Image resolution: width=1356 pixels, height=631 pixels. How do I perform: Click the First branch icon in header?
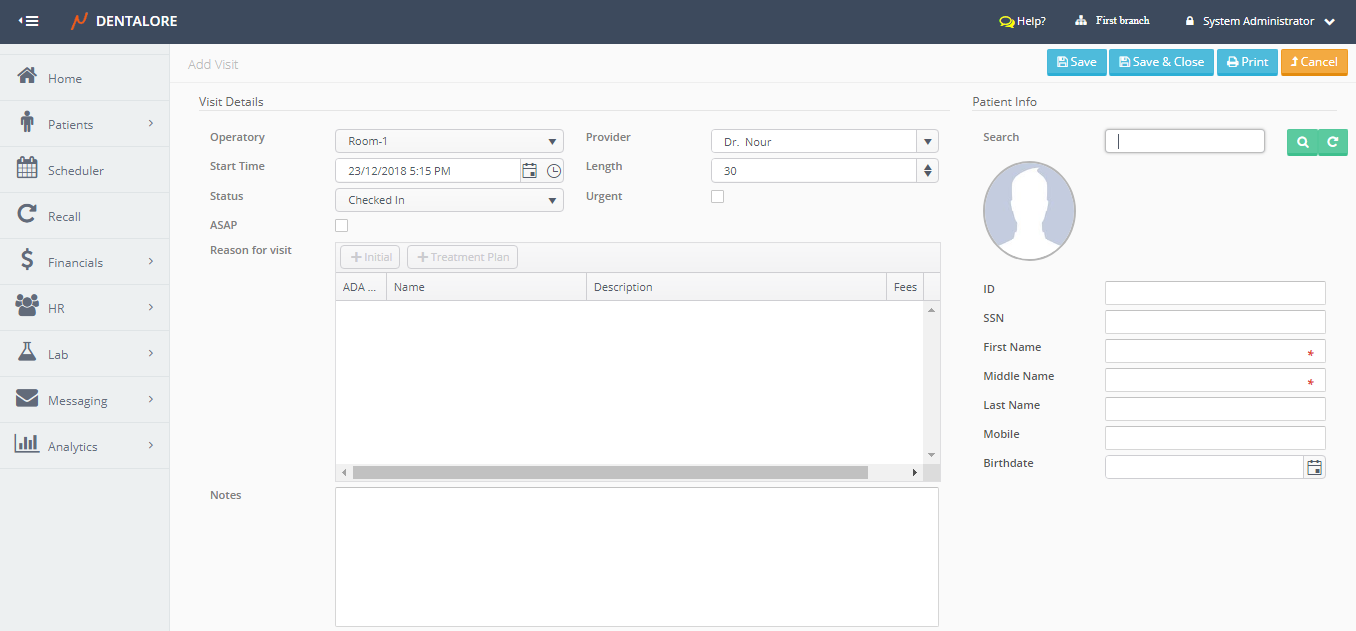pyautogui.click(x=1081, y=21)
